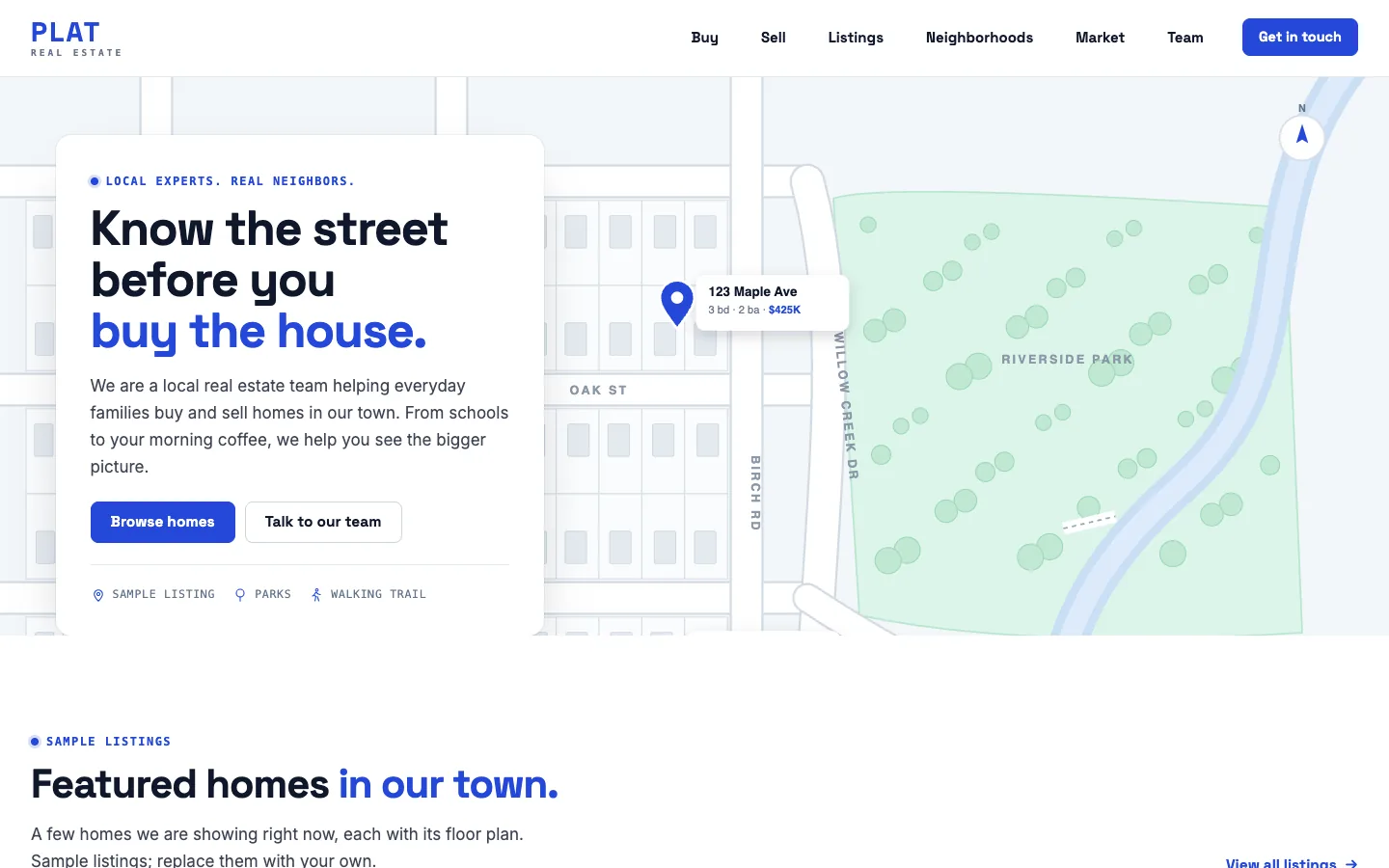Click the Get in touch button
Viewport: 1389px width, 868px height.
click(x=1299, y=37)
